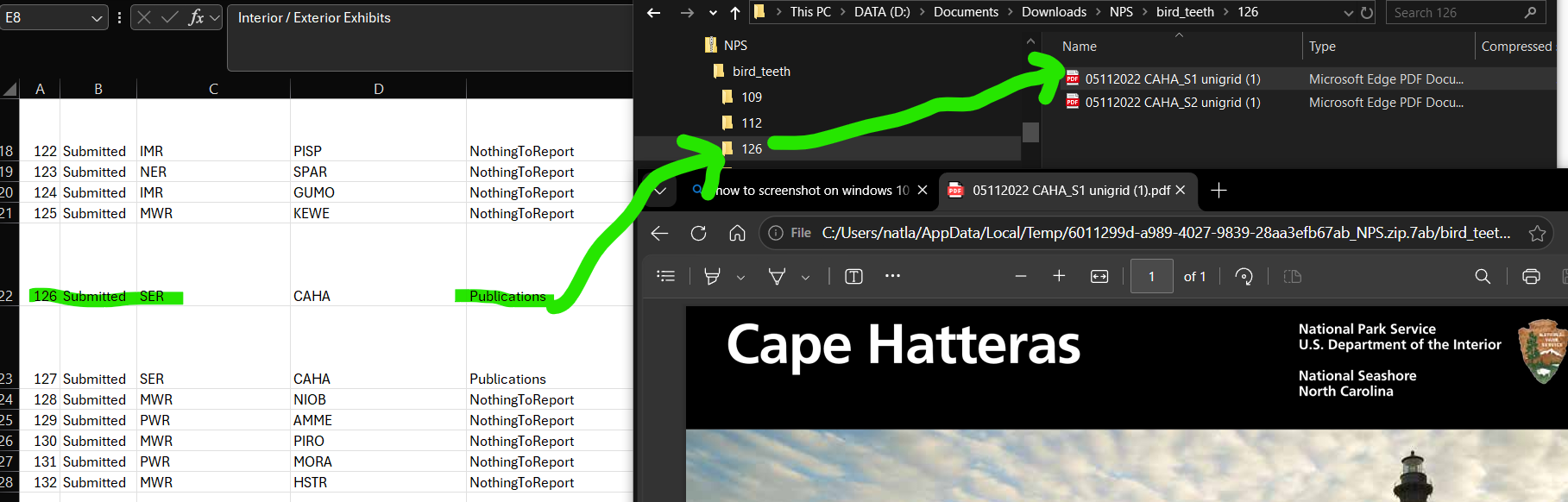This screenshot has height=502, width=1568.
Task: Zoom in the PDF with plus button
Action: tap(1059, 276)
